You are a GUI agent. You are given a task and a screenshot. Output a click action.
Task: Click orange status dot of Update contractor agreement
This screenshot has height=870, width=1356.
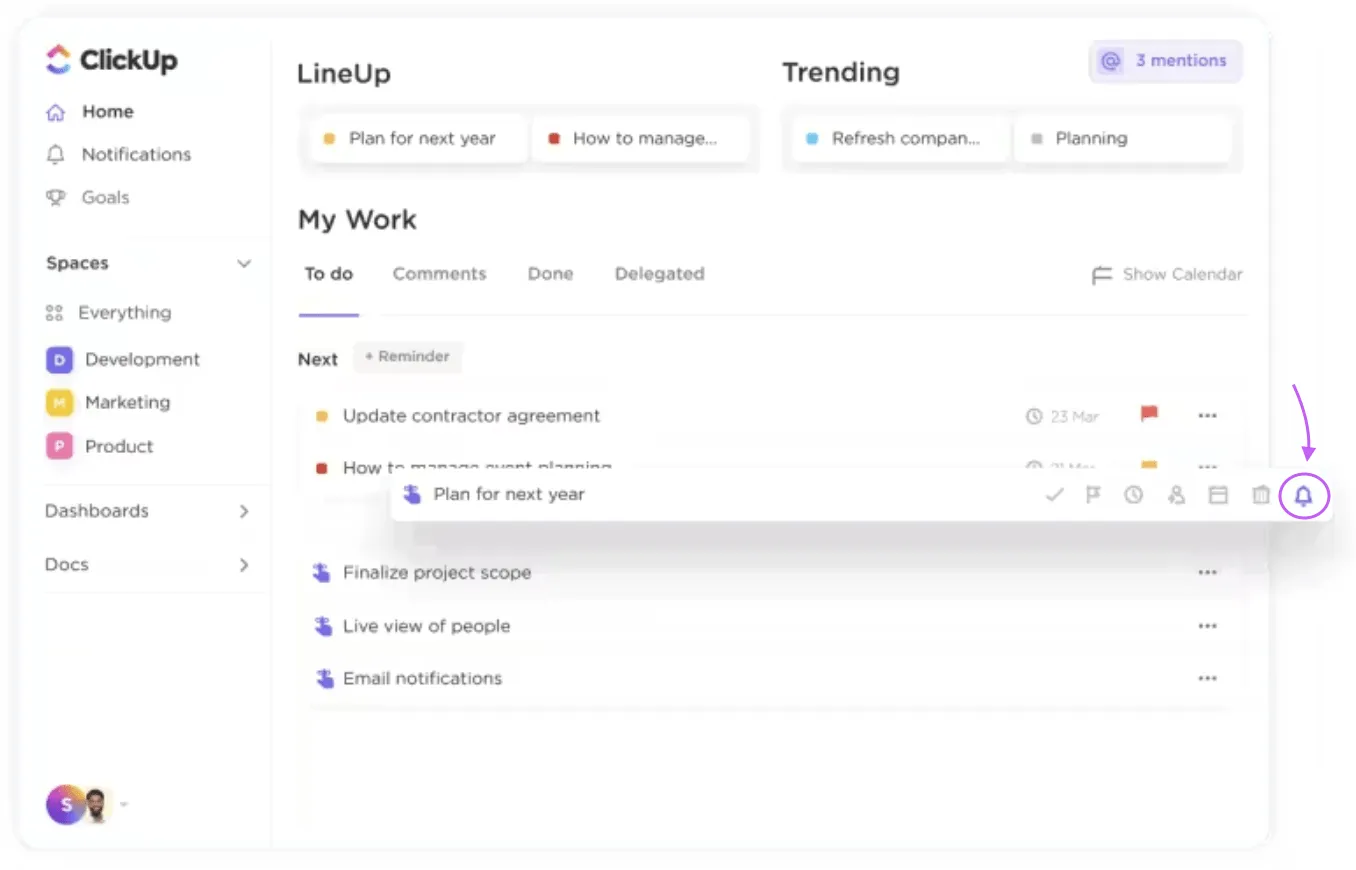(322, 416)
